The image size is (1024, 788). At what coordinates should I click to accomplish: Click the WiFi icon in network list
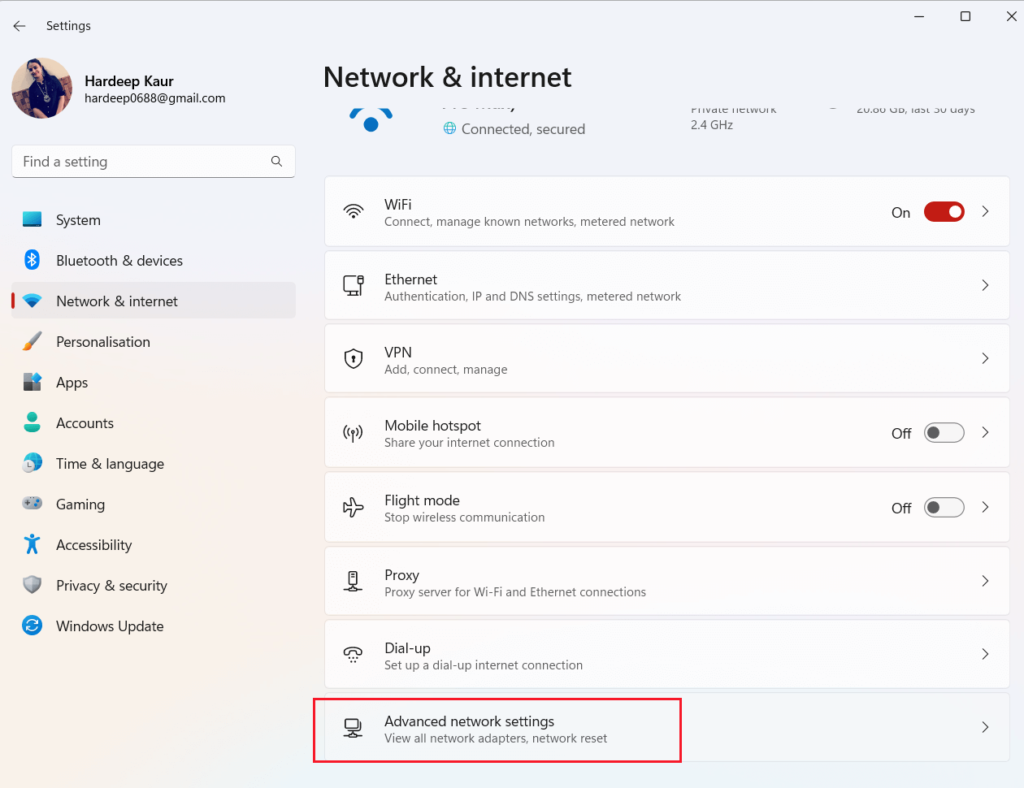pyautogui.click(x=354, y=211)
